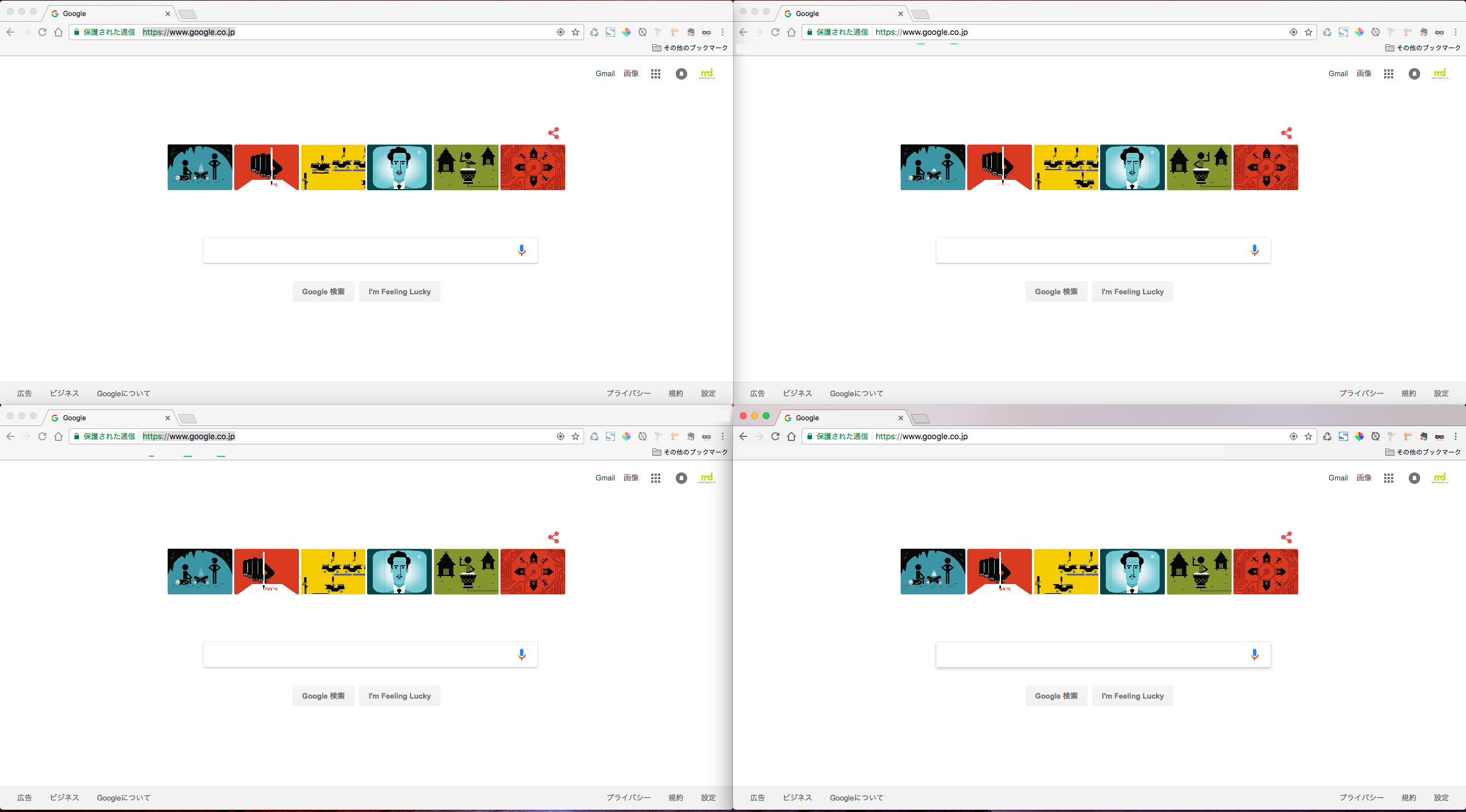Go back in the top-right Chrome window
1466x812 pixels.
743,32
